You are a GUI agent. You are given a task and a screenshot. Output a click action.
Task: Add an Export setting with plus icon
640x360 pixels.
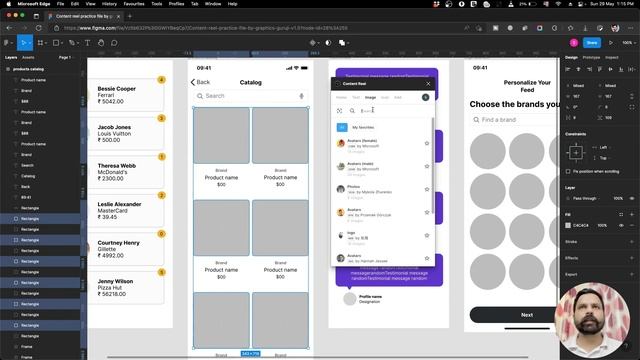click(x=631, y=274)
